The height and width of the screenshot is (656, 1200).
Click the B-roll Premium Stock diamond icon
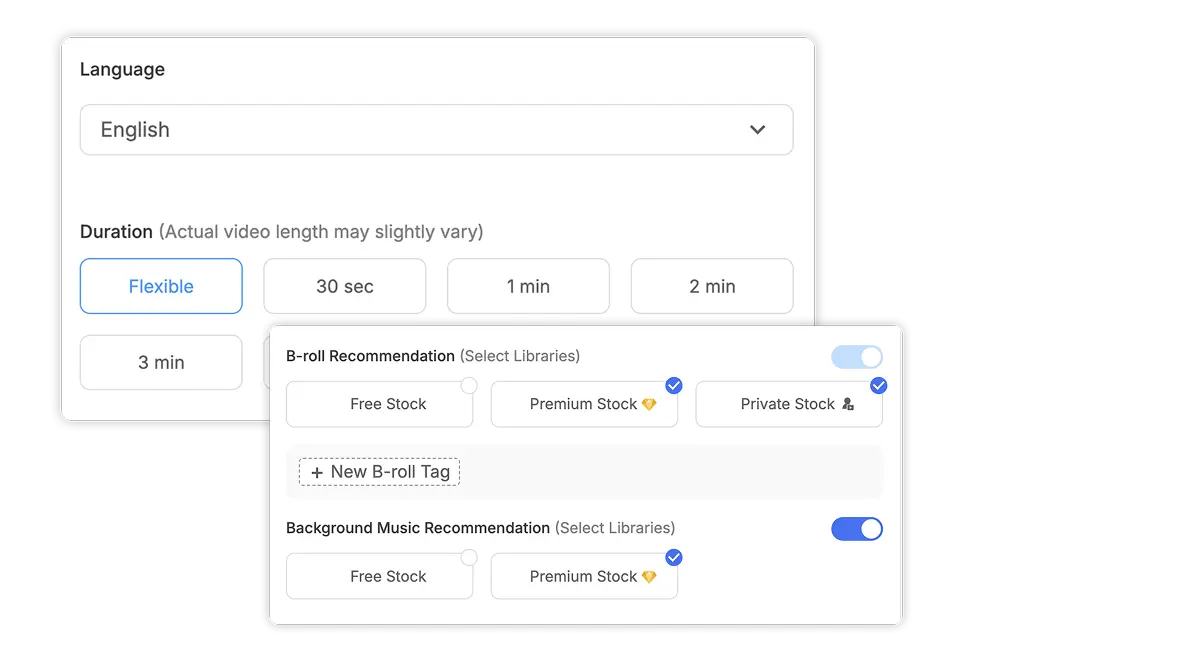649,404
